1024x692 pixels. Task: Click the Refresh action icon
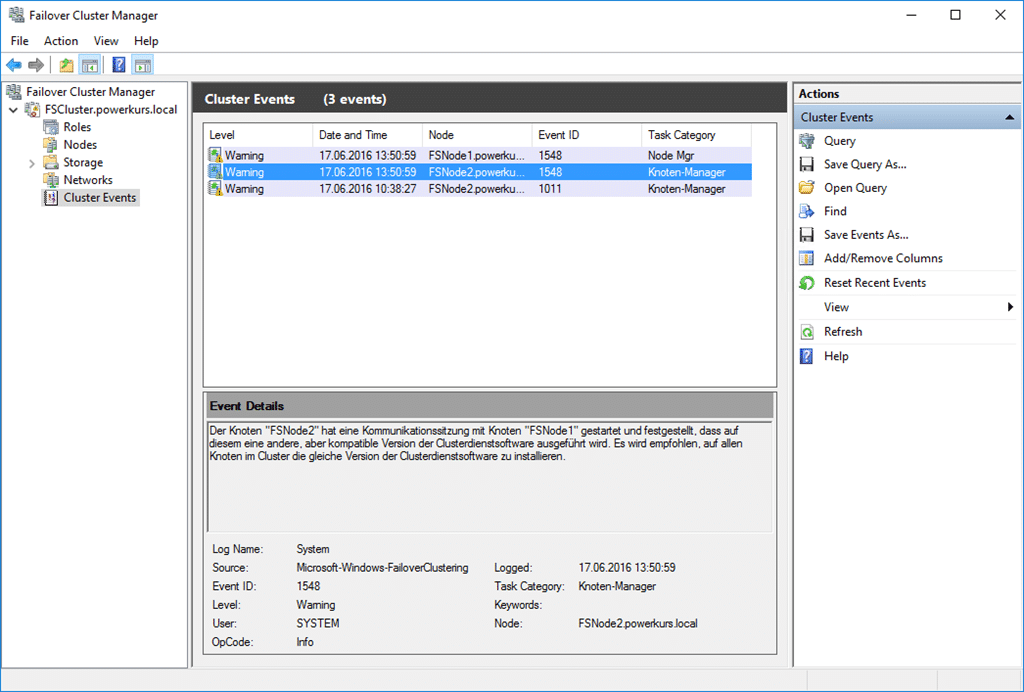coord(807,332)
